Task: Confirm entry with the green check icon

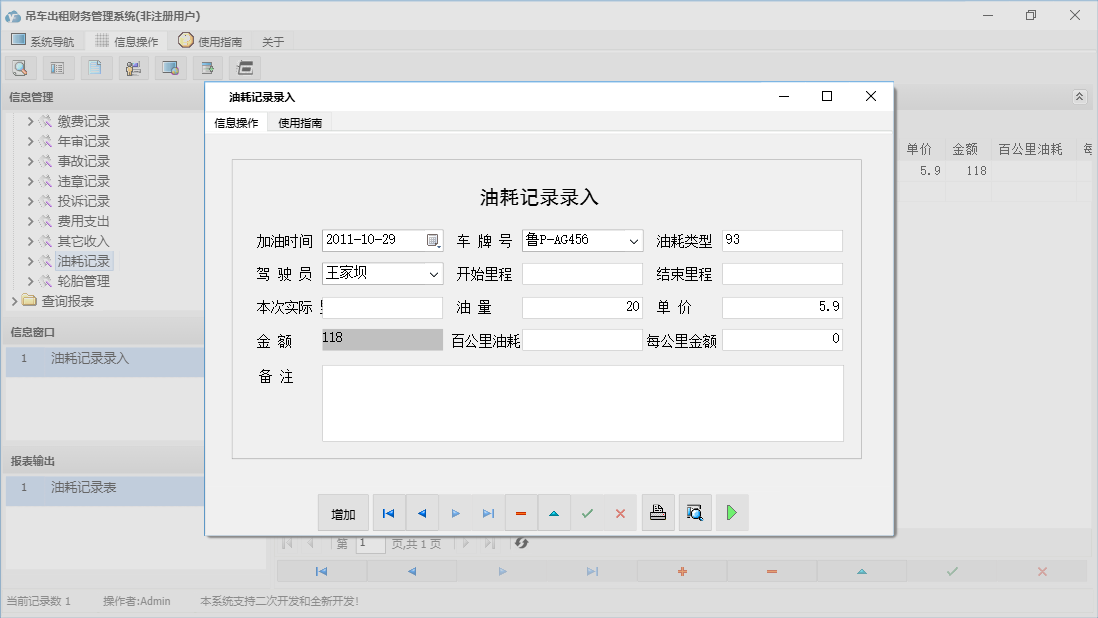Action: pyautogui.click(x=588, y=512)
